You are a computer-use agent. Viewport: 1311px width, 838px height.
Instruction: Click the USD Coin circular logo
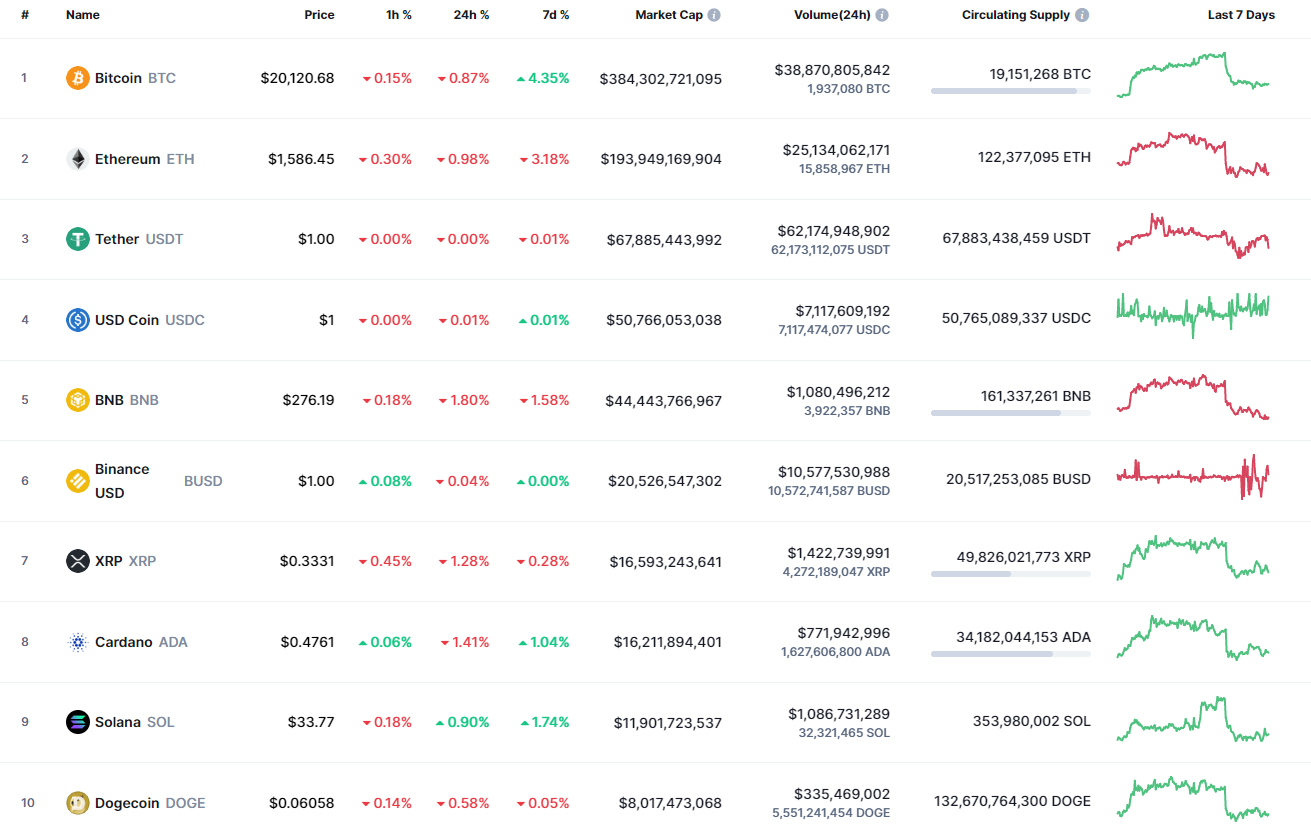click(76, 319)
